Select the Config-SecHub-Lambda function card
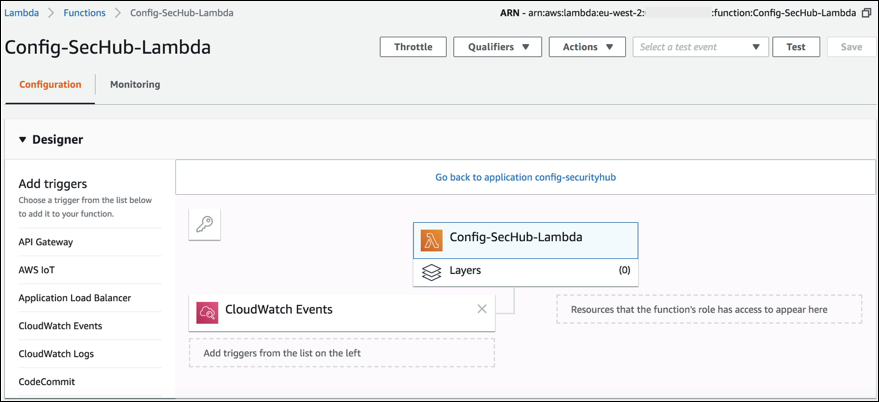 [525, 241]
